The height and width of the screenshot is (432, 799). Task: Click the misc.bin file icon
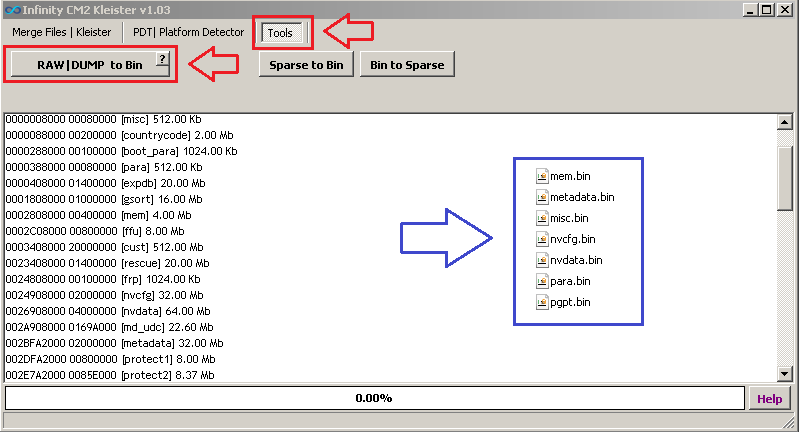[542, 218]
